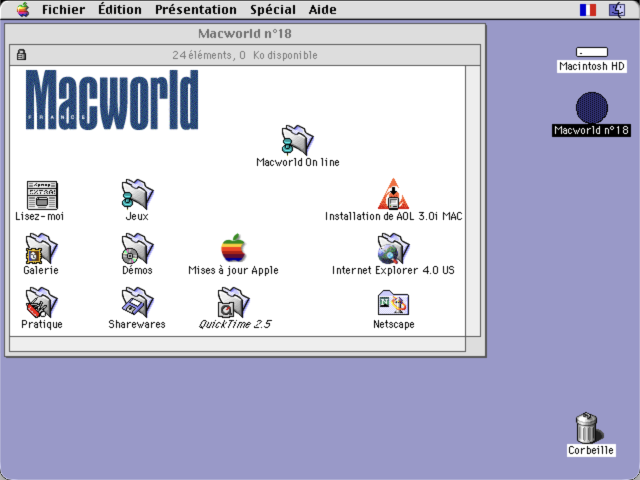Open the Aide menu
This screenshot has width=640, height=480.
tap(322, 9)
